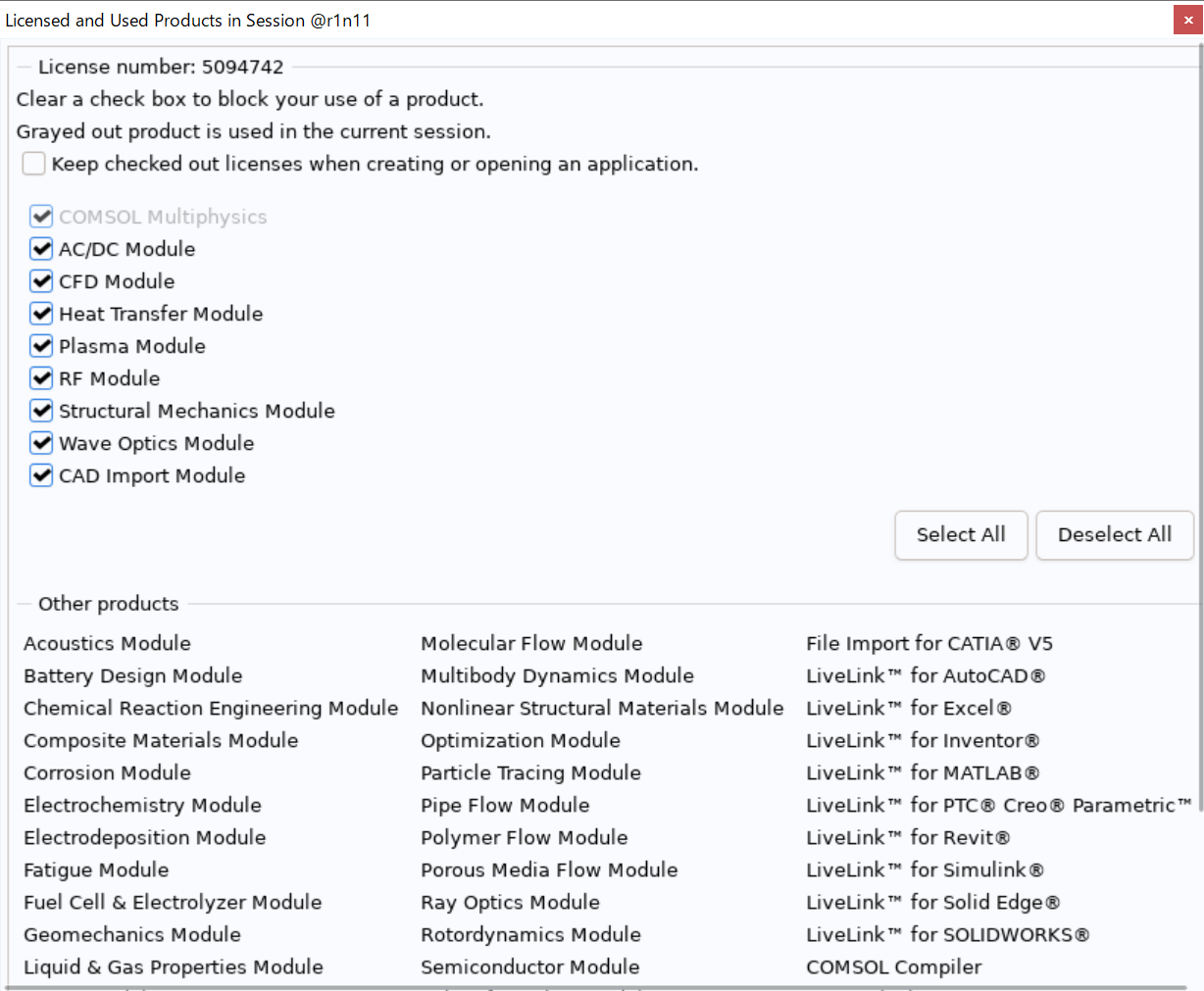The height and width of the screenshot is (991, 1204).
Task: Click the COMSOL Compiler entry
Action: click(893, 966)
